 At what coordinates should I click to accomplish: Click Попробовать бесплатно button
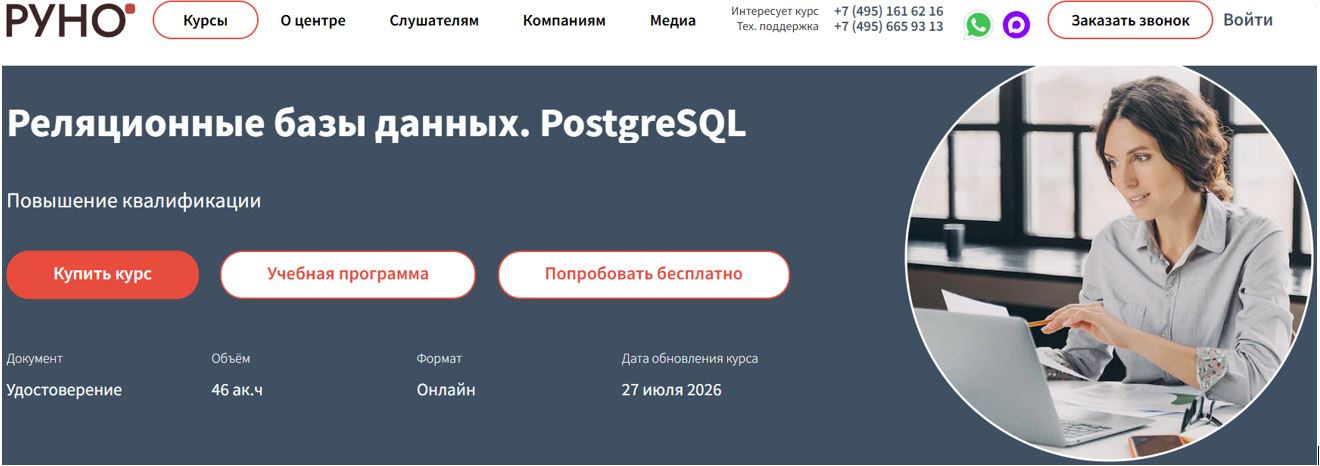coord(644,274)
